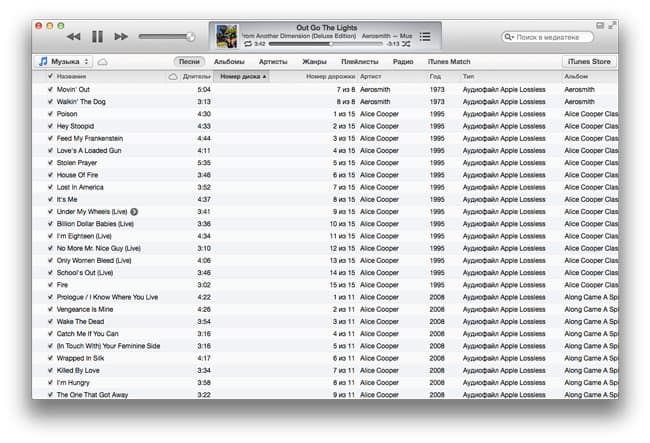Uncheck Feed My Frankenstein checkbox
The image size is (650, 443).
coord(50,138)
